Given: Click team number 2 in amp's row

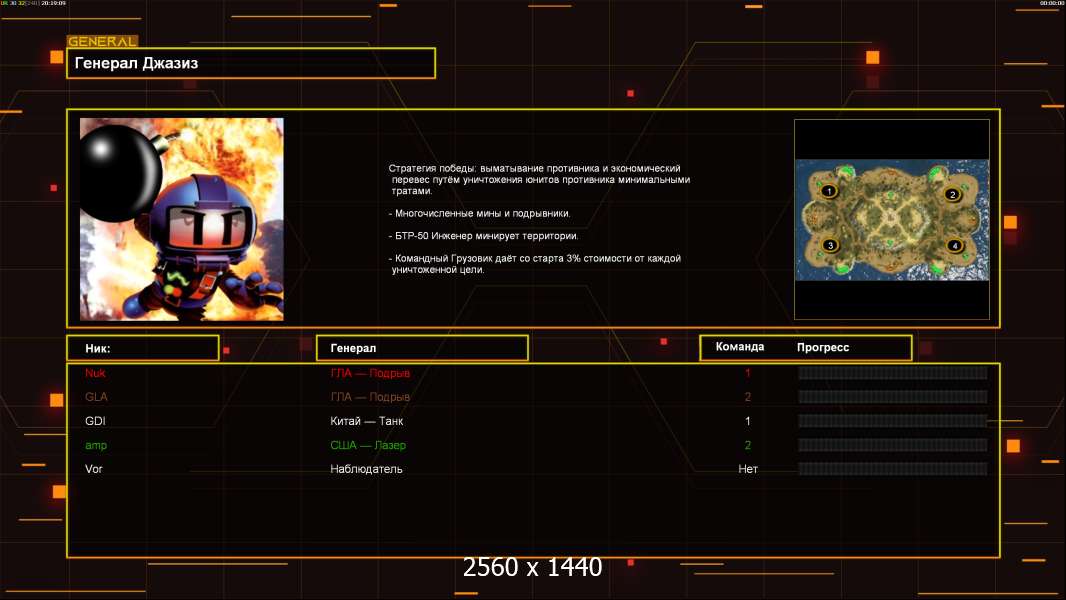Looking at the screenshot, I should tap(748, 445).
